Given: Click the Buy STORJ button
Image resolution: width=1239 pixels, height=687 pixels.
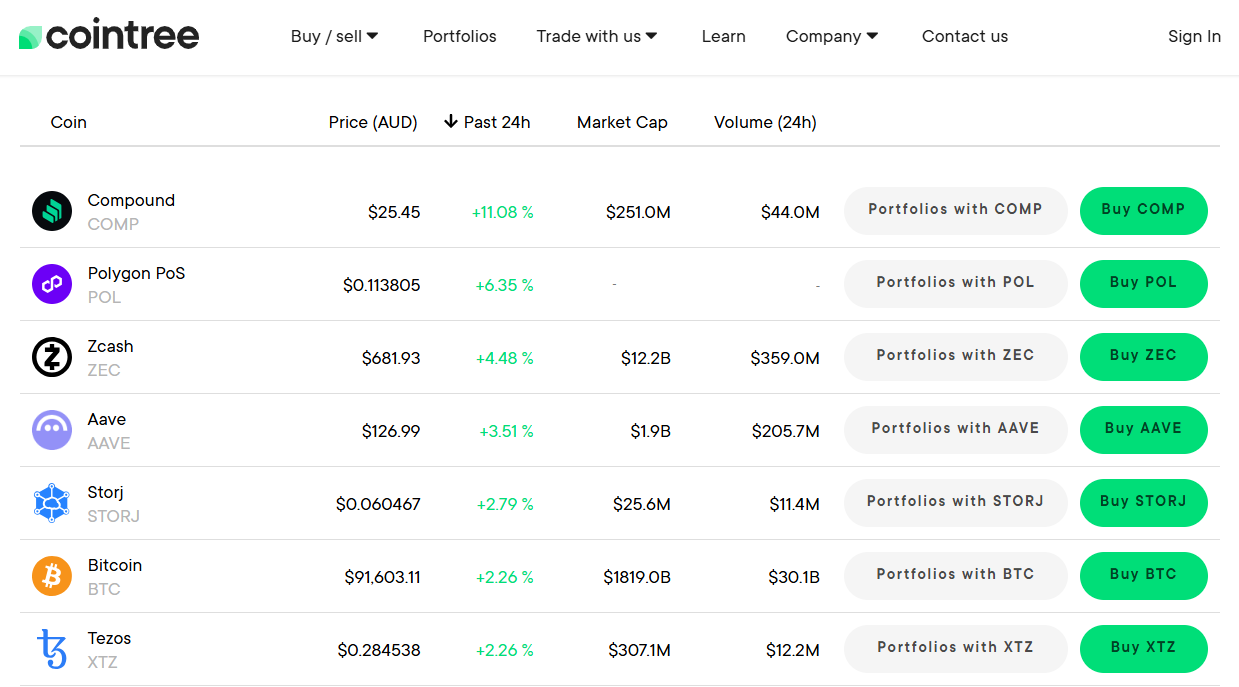Looking at the screenshot, I should point(1144,503).
